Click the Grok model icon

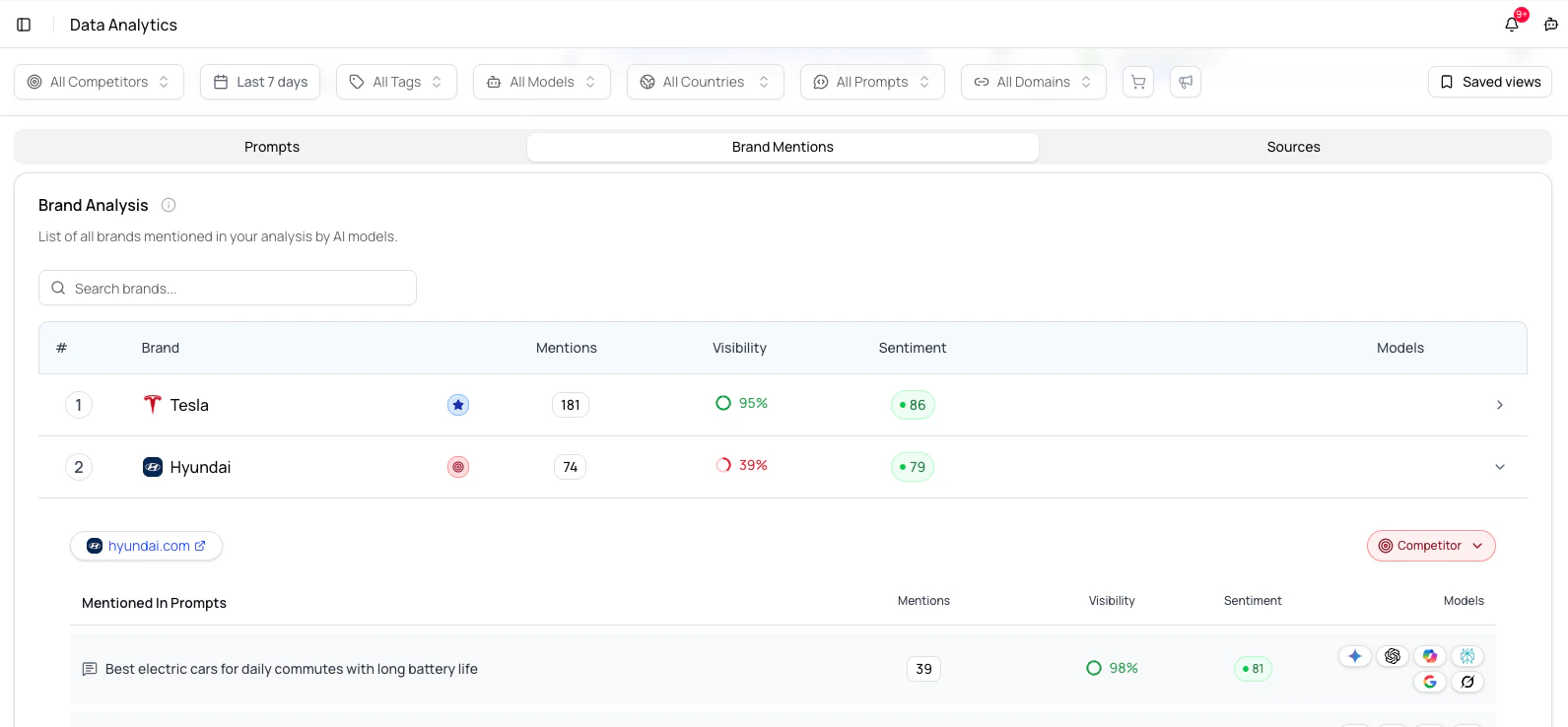(1467, 682)
